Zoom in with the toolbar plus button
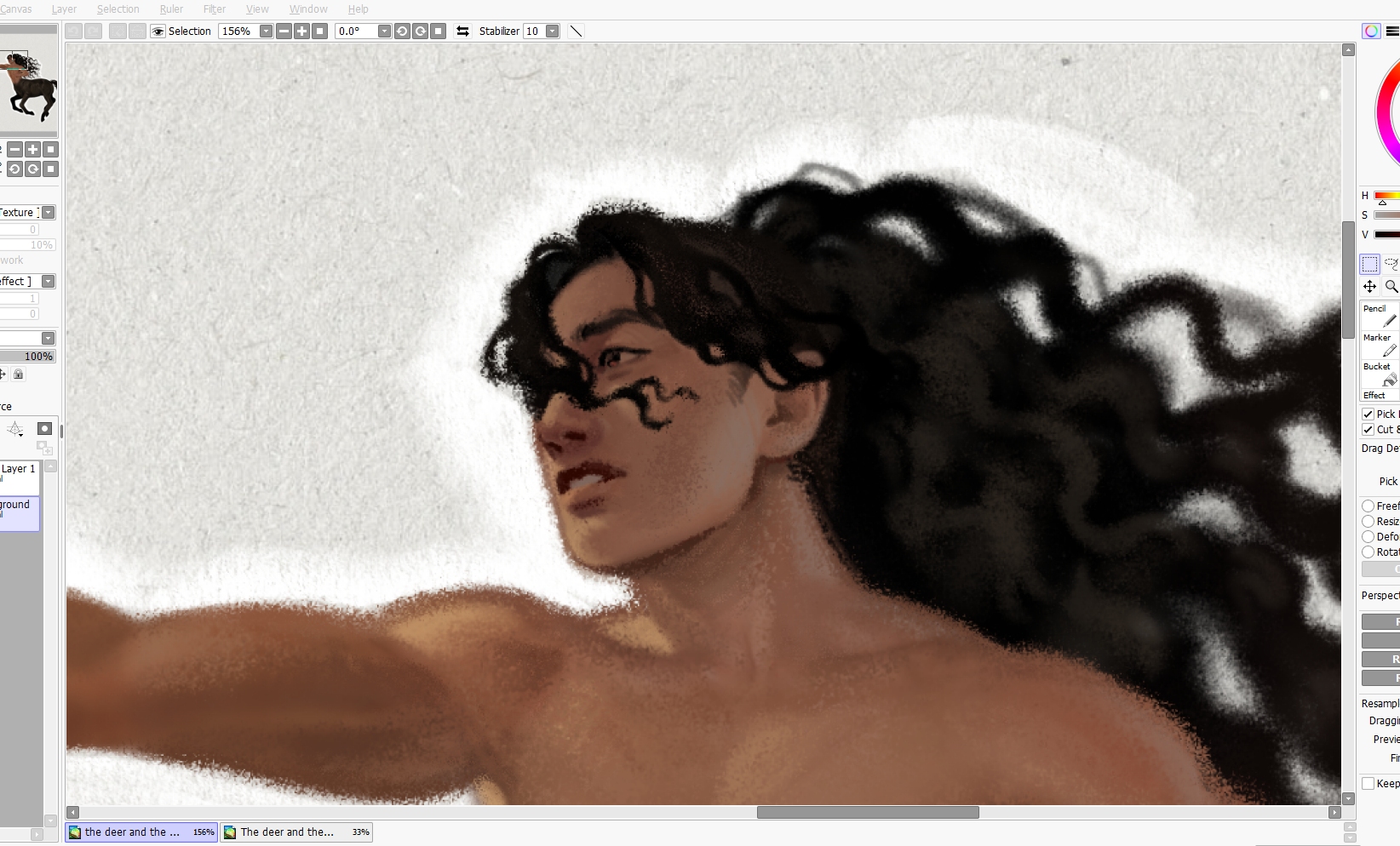This screenshot has height=846, width=1400. pos(301,31)
